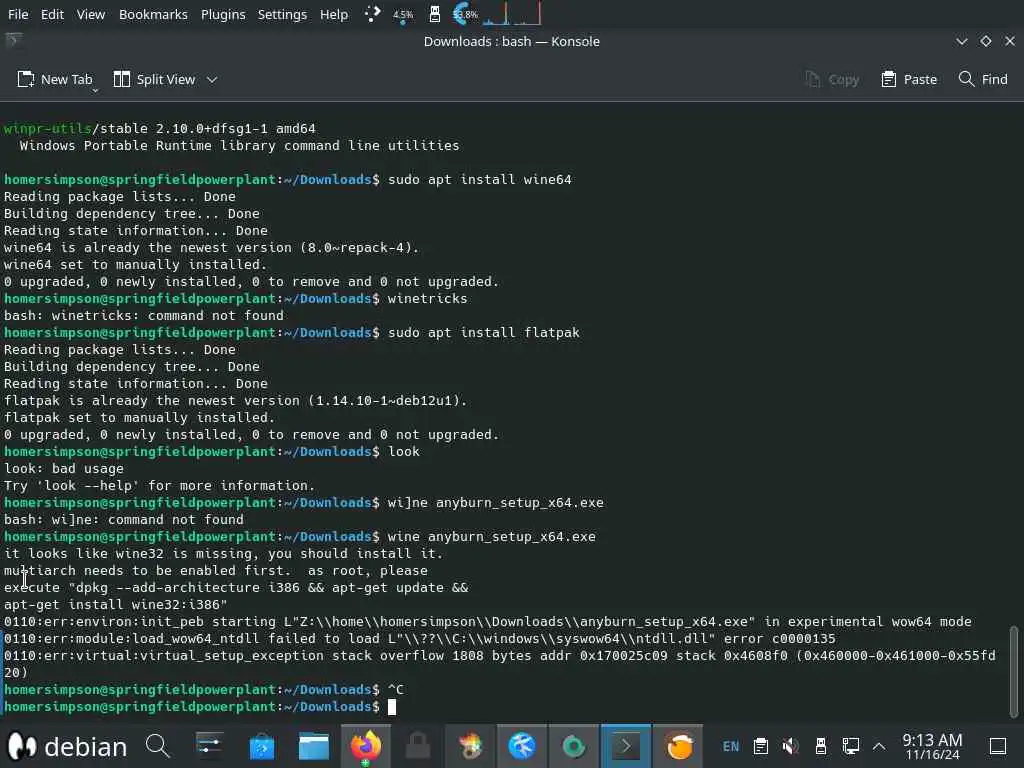Click the muted volume tray icon
This screenshot has width=1024, height=768.
click(x=790, y=746)
